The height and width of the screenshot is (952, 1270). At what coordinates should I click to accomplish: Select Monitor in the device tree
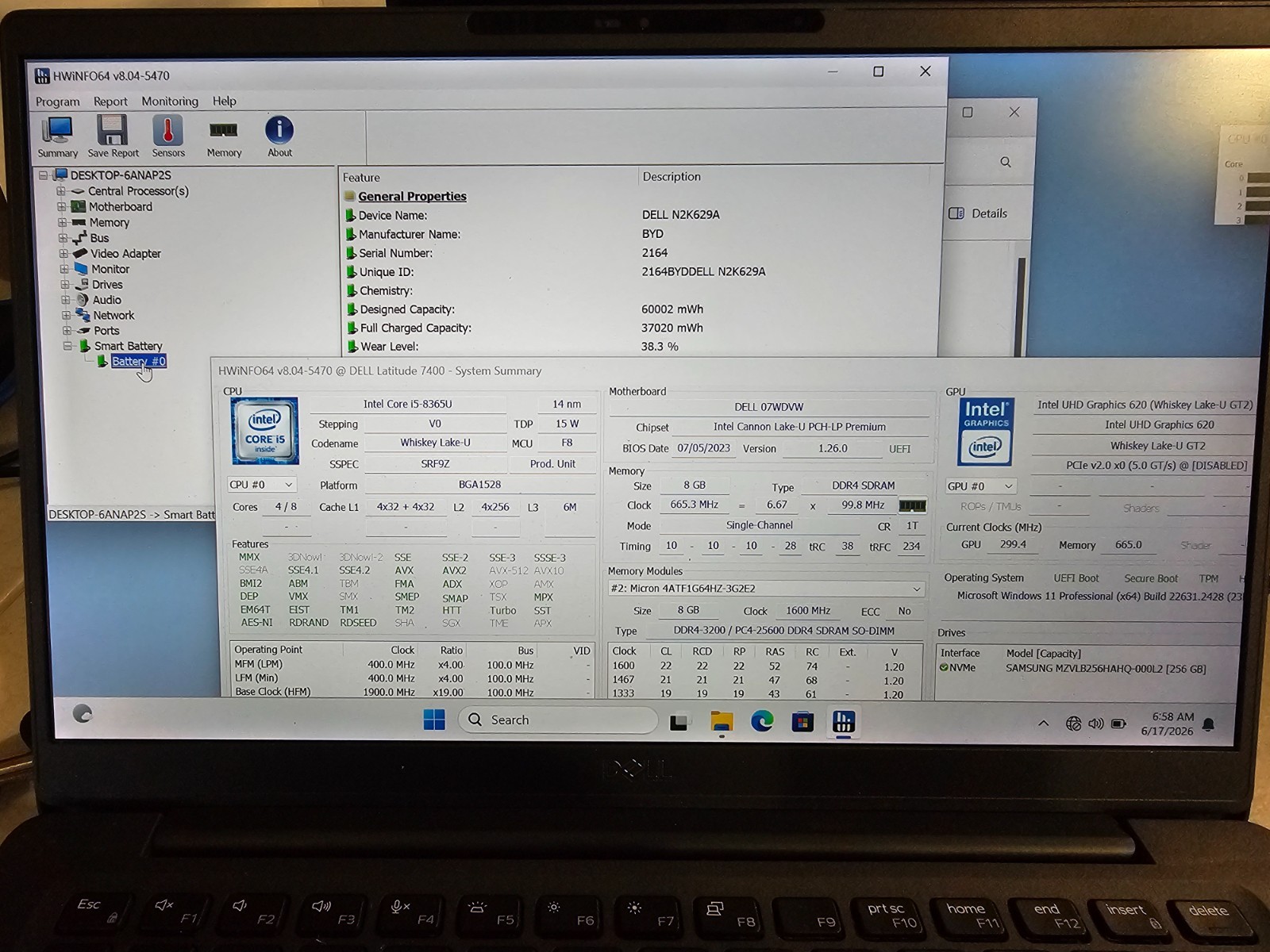coord(110,269)
